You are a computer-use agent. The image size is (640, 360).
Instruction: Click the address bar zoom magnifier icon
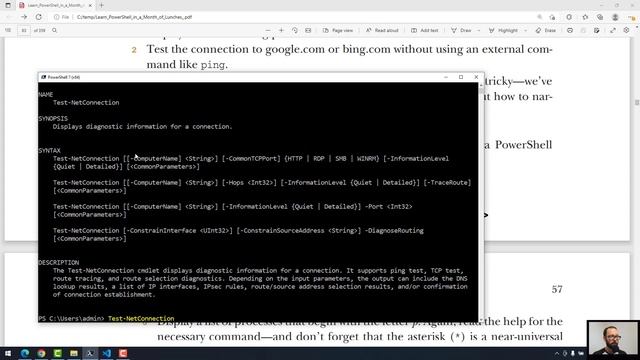pos(540,17)
